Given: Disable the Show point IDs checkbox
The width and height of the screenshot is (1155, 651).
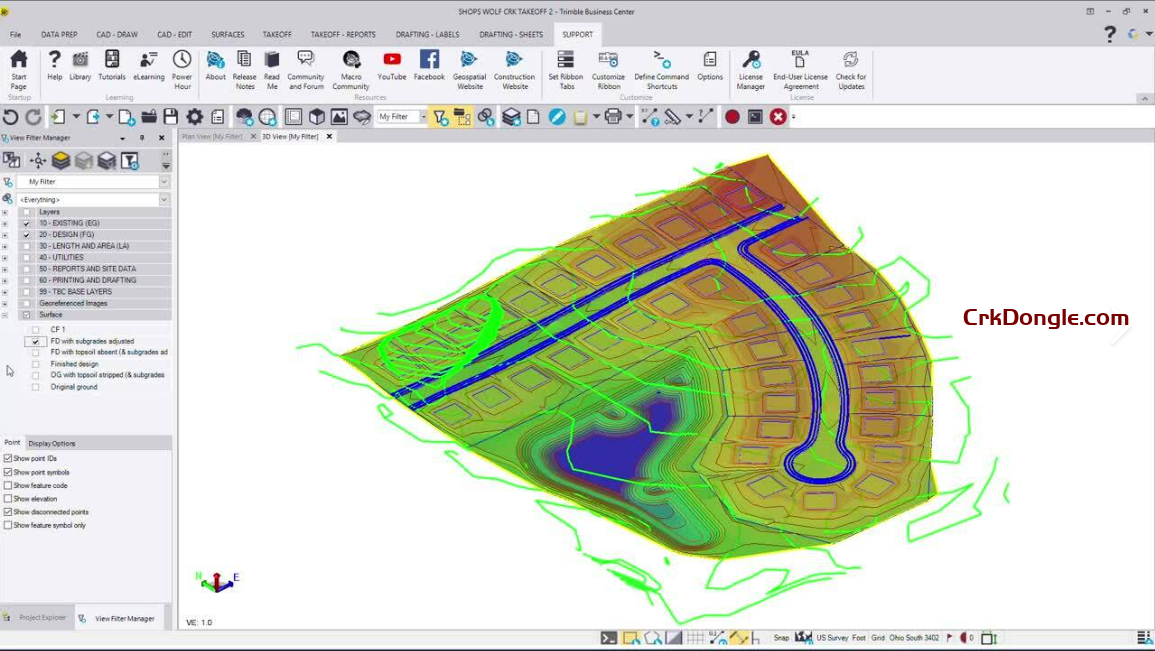Looking at the screenshot, I should pyautogui.click(x=6, y=459).
